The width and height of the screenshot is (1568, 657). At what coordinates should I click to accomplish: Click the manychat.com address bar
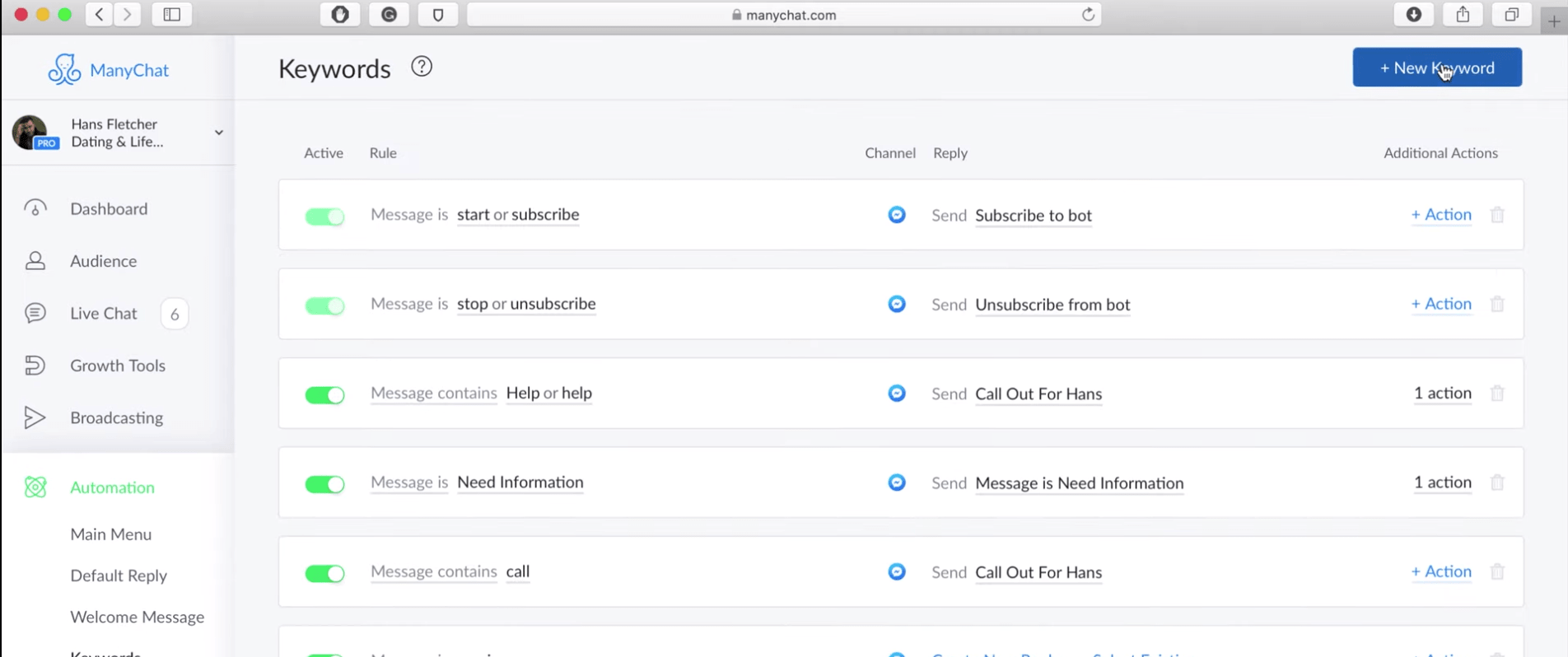pos(784,14)
